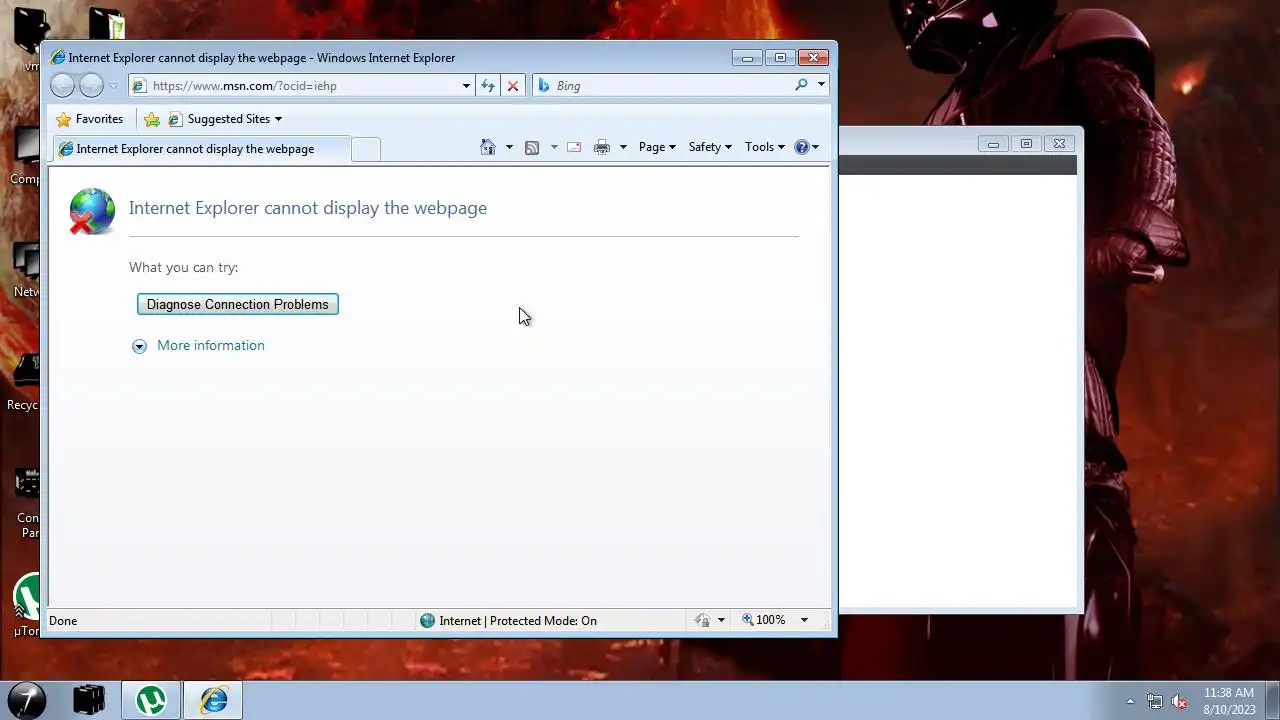This screenshot has height=720, width=1280.
Task: Click the Home page icon
Action: [x=488, y=147]
